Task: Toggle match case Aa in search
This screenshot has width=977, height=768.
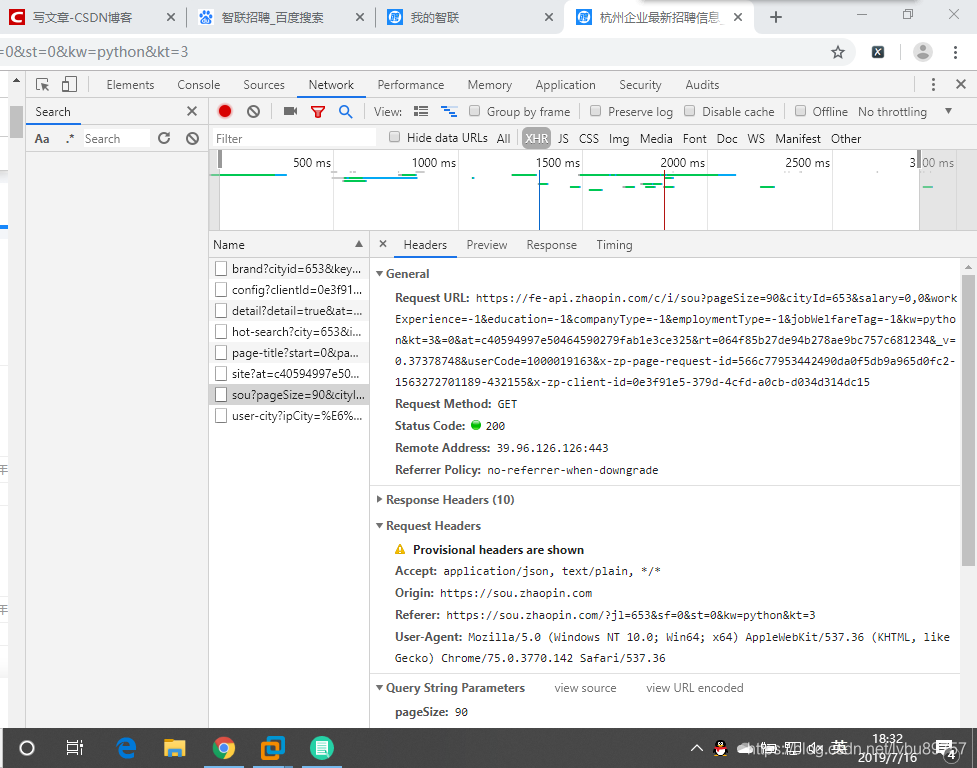Action: pos(42,139)
